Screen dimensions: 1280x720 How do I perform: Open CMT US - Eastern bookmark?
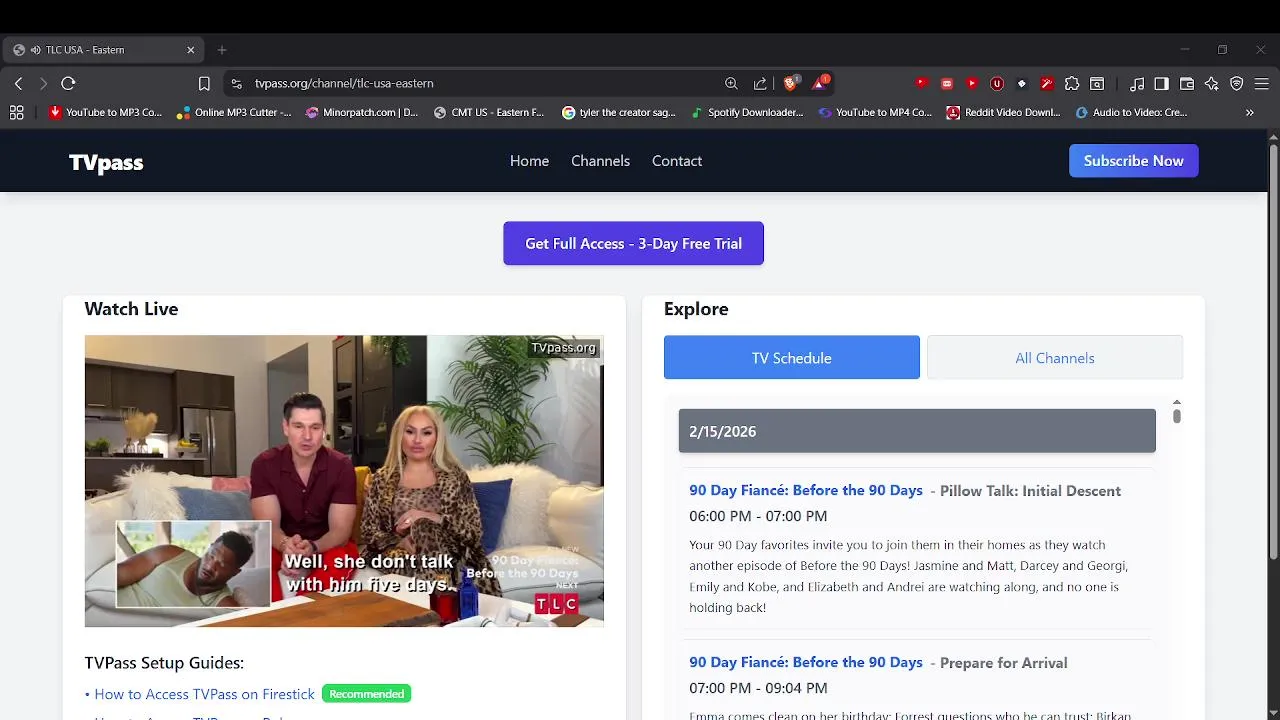(x=489, y=113)
